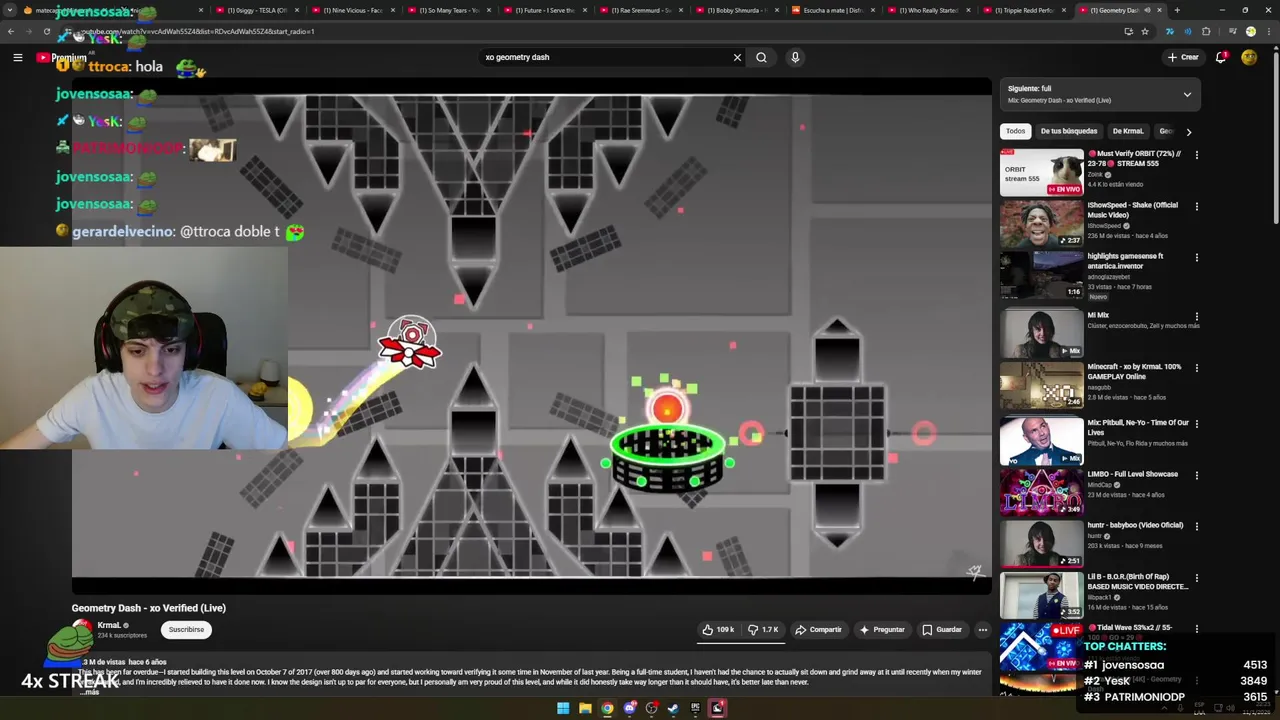
Task: Click the magnifier search button
Action: (x=761, y=57)
